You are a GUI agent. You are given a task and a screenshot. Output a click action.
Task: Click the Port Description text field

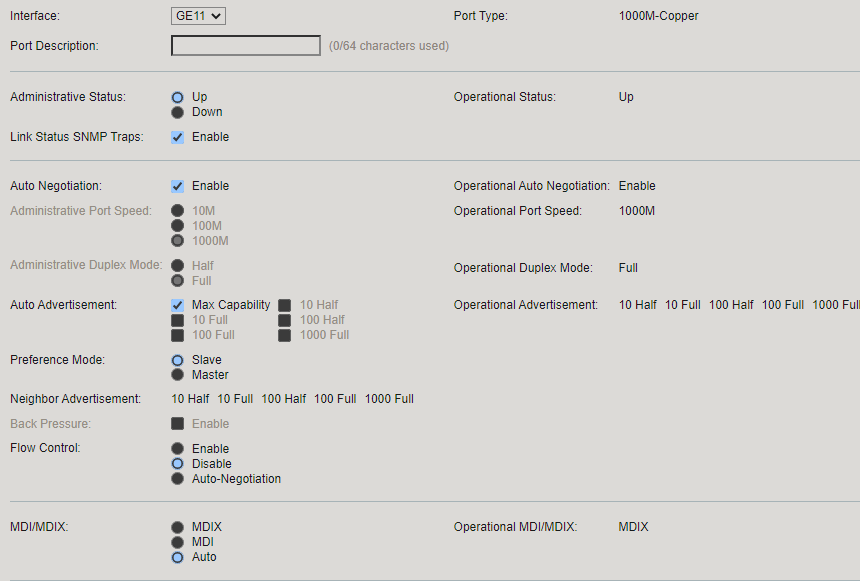tap(246, 46)
